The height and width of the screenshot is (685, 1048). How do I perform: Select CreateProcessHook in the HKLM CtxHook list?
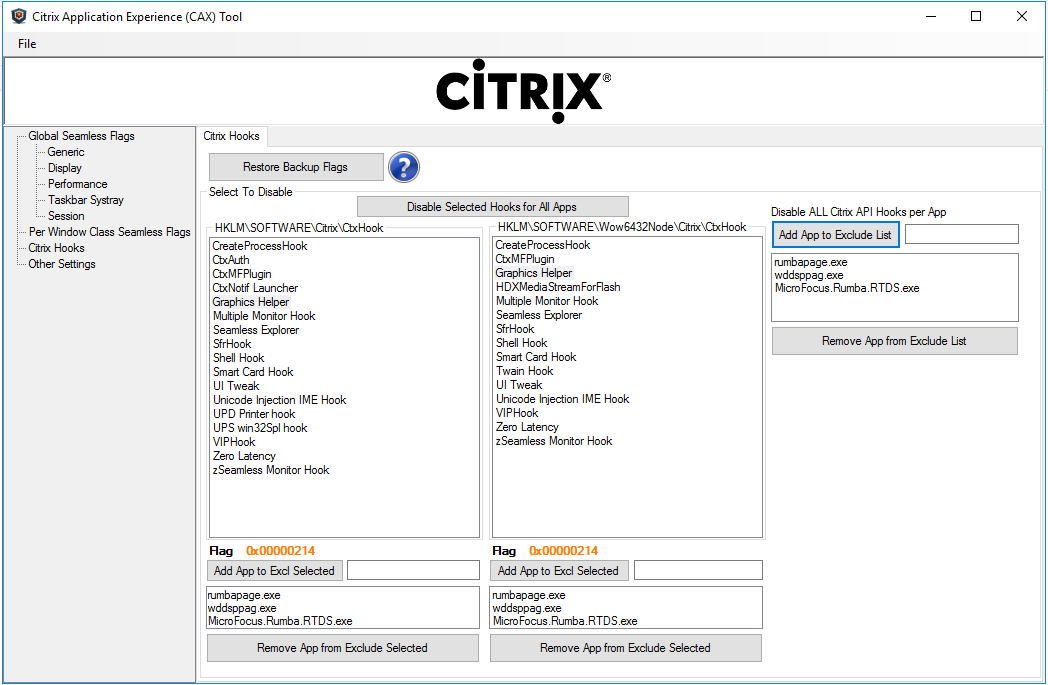click(259, 245)
